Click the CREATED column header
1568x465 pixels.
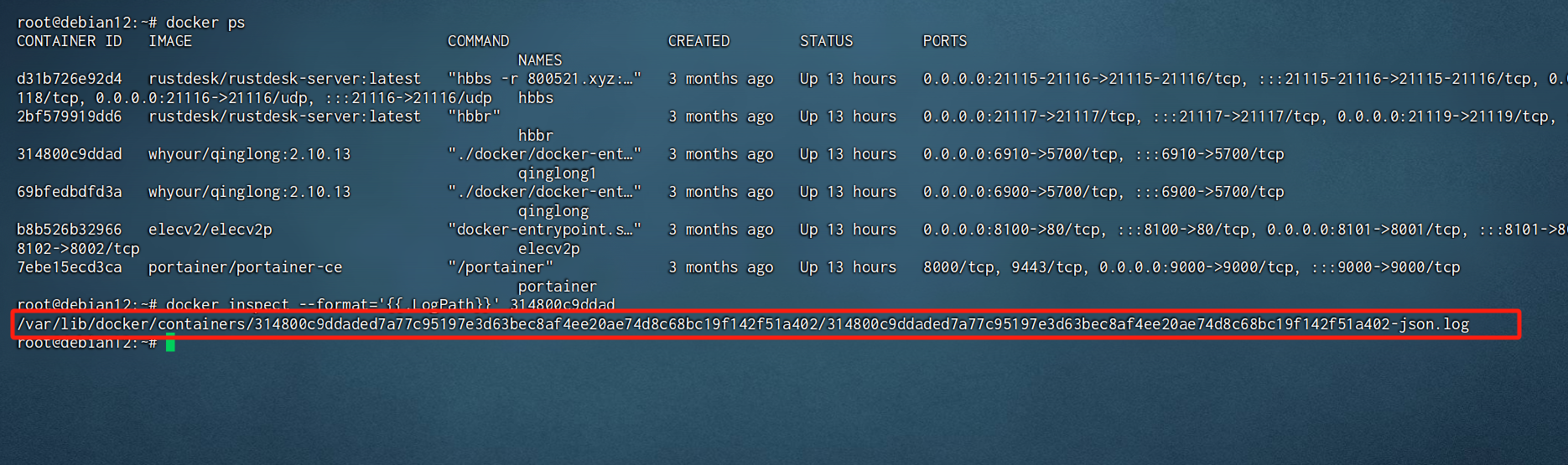pyautogui.click(x=698, y=41)
